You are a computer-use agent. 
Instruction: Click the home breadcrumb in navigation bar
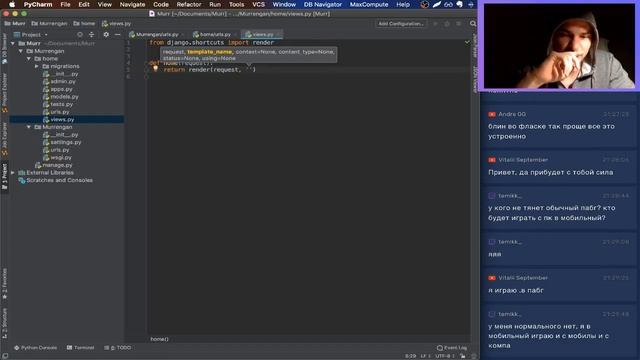click(84, 24)
